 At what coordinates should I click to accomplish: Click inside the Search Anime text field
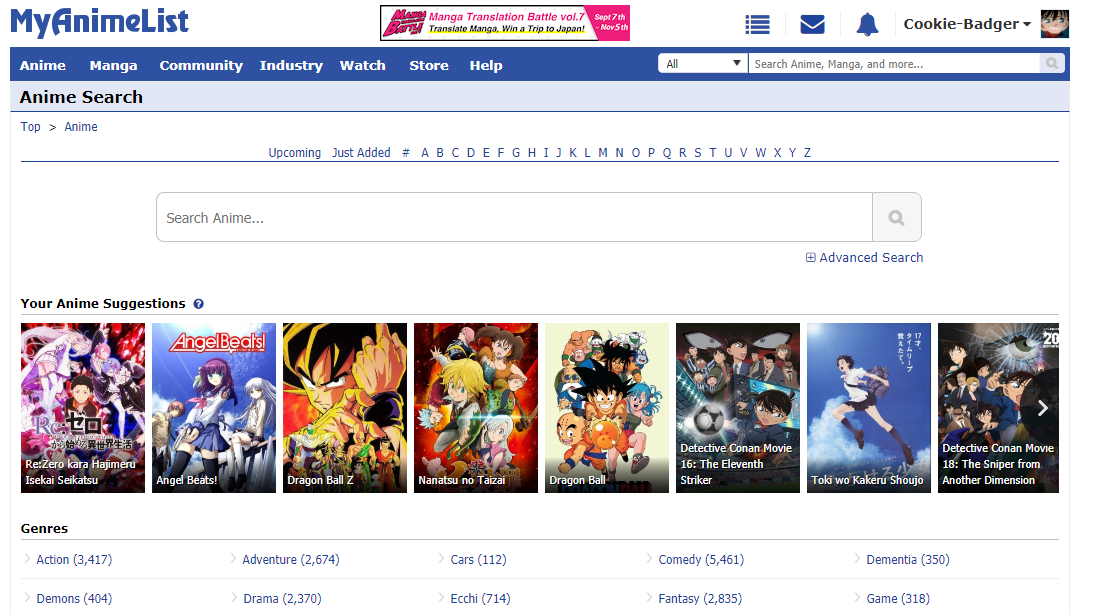pyautogui.click(x=514, y=218)
